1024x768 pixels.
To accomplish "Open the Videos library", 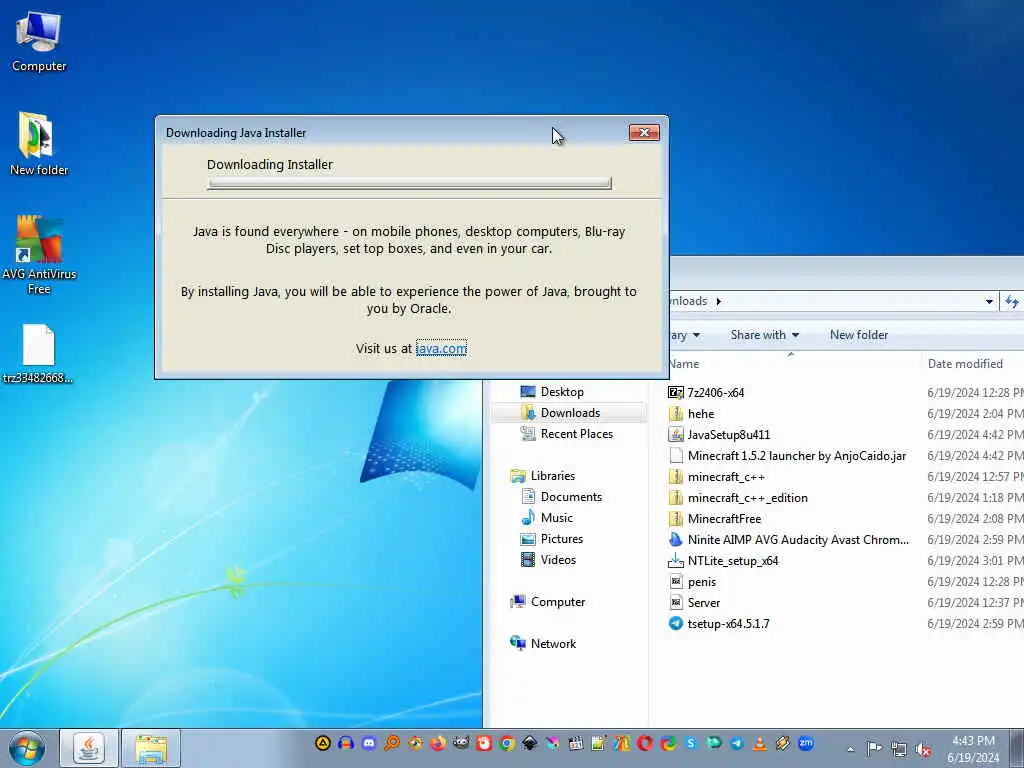I will coord(548,560).
